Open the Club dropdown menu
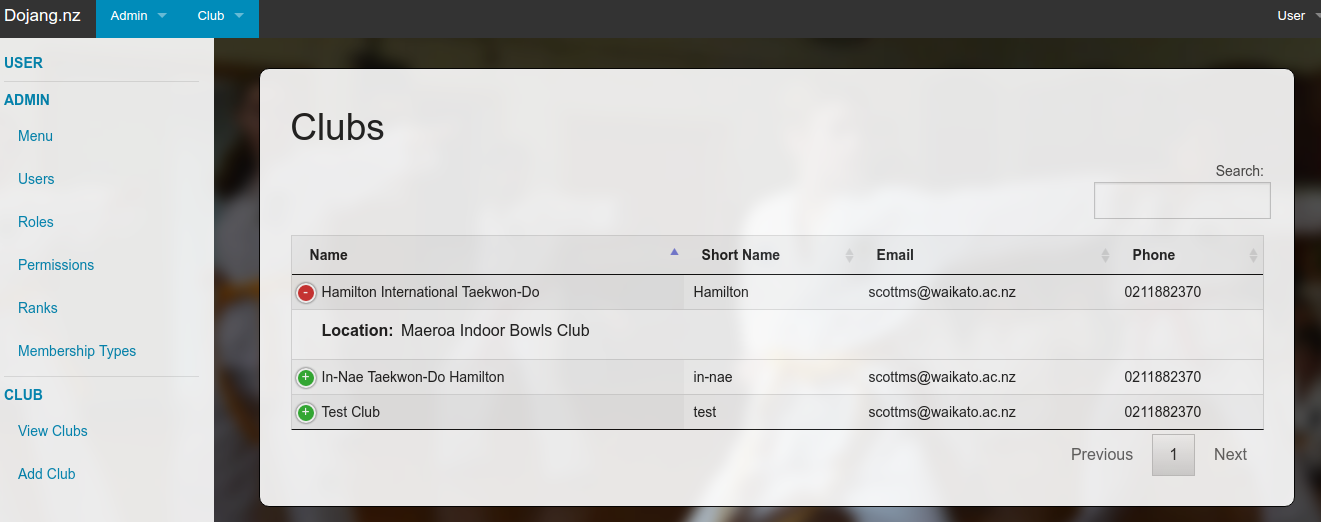Viewport: 1321px width, 522px height. pos(220,16)
